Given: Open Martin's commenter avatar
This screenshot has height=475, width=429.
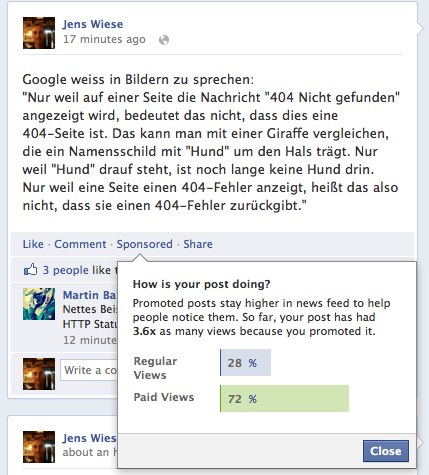Looking at the screenshot, I should 39,304.
